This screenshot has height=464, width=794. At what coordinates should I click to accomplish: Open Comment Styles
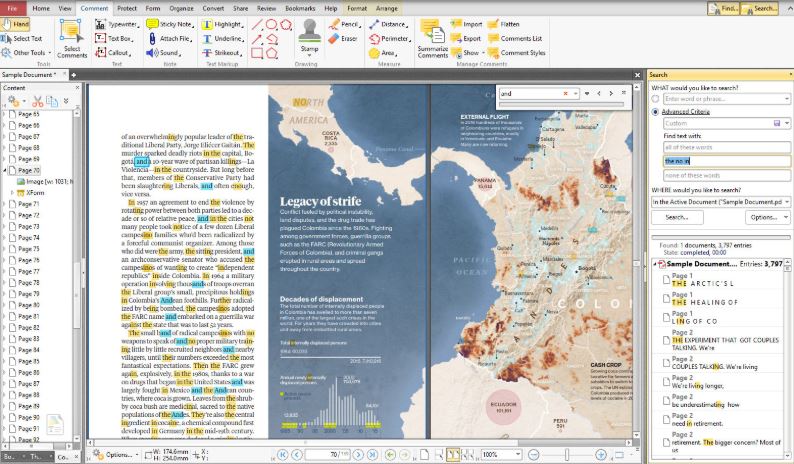tap(517, 53)
